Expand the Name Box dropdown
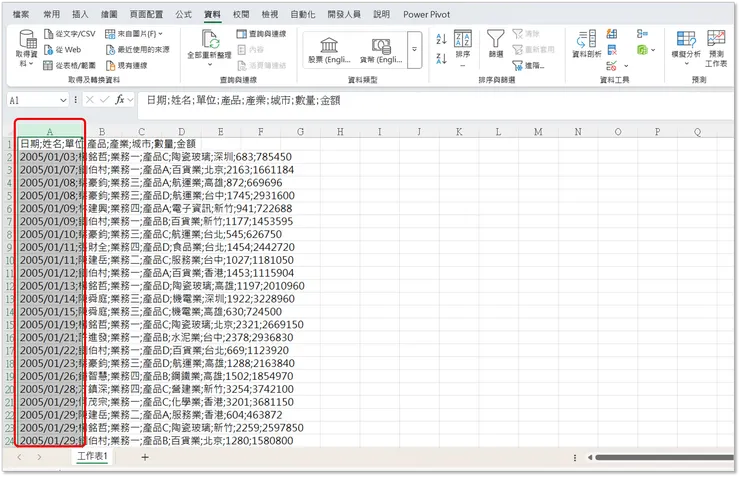Viewport: 740px width, 477px height. tap(63, 100)
